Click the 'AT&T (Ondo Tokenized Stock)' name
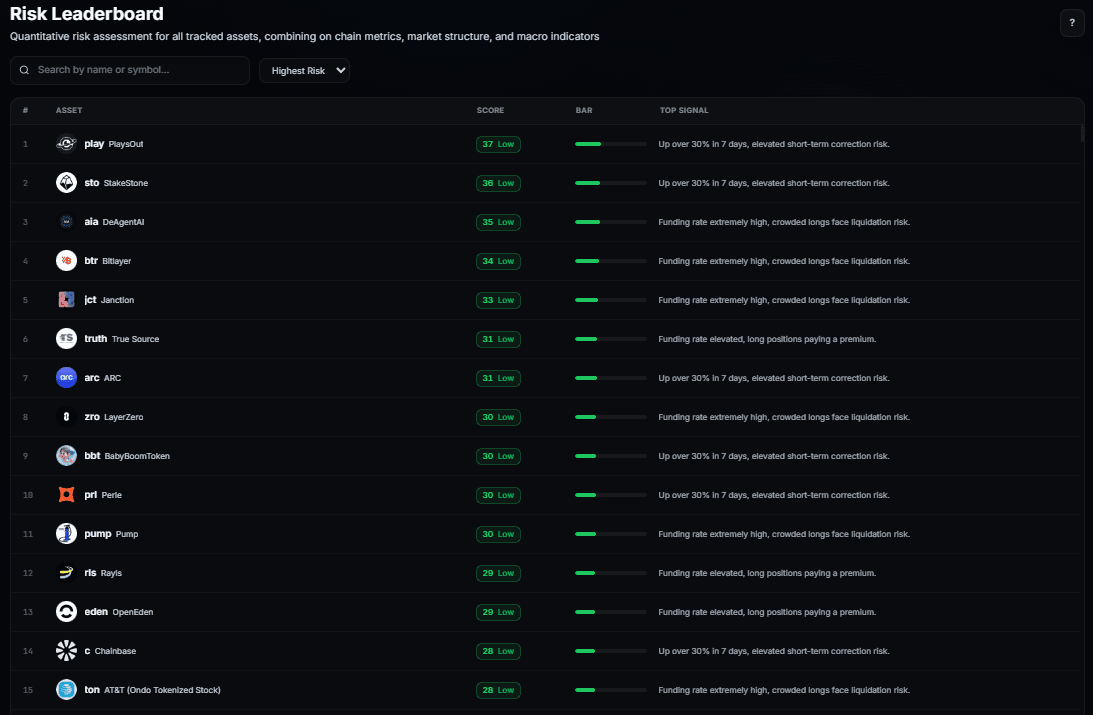 (x=162, y=690)
